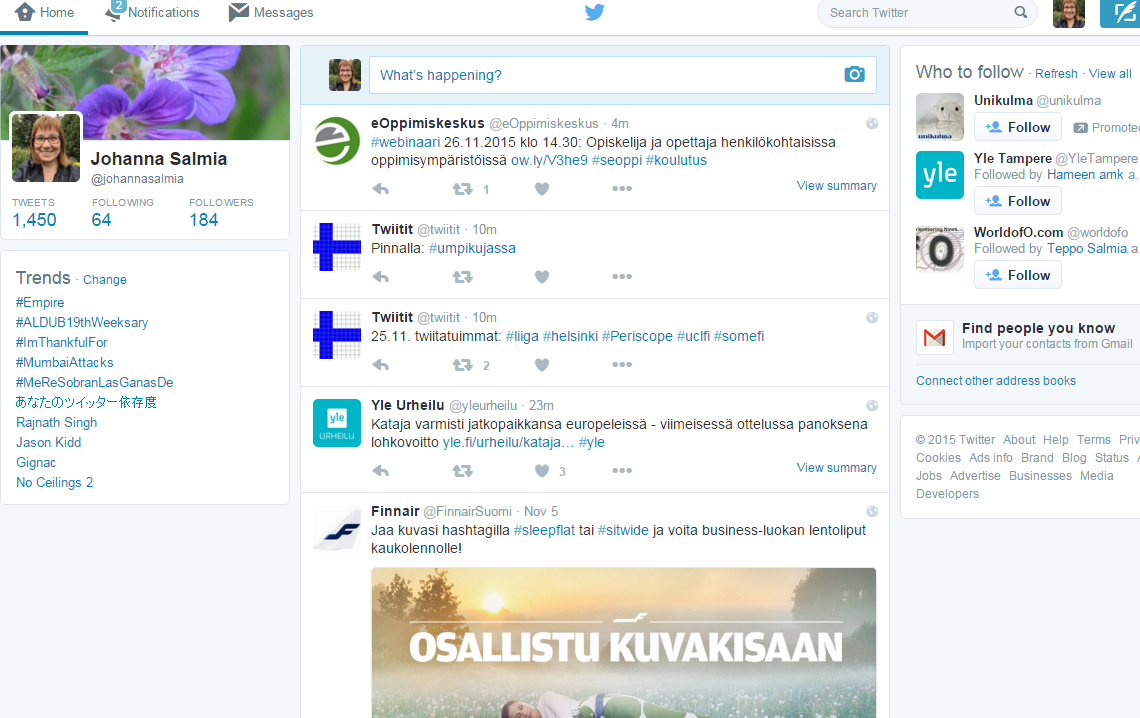
Task: Open the #Periscope hashtag
Action: pyautogui.click(x=637, y=336)
